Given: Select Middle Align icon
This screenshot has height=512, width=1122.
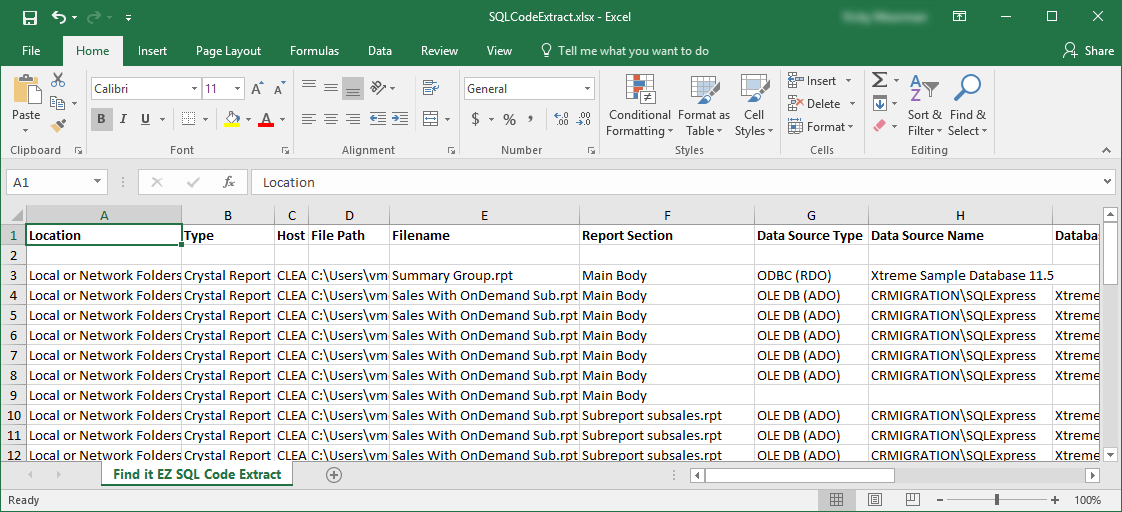Looking at the screenshot, I should coord(331,88).
